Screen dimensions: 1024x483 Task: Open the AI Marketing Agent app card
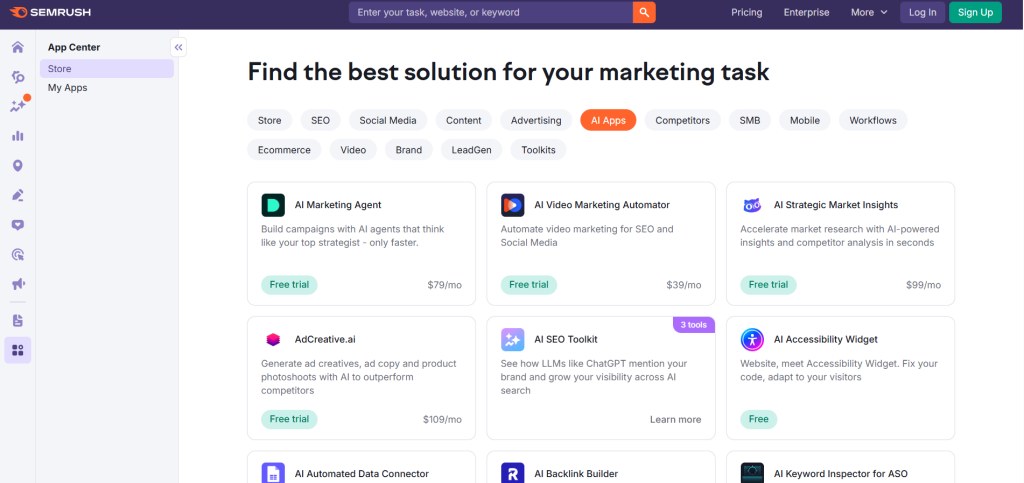361,243
